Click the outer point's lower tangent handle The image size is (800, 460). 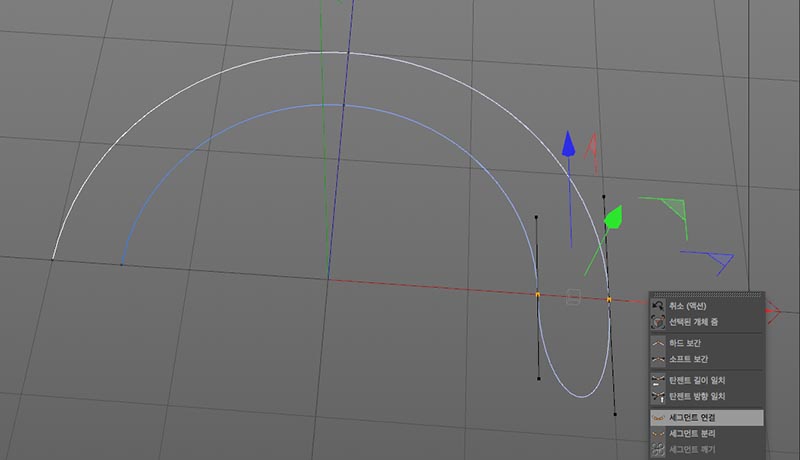point(615,414)
